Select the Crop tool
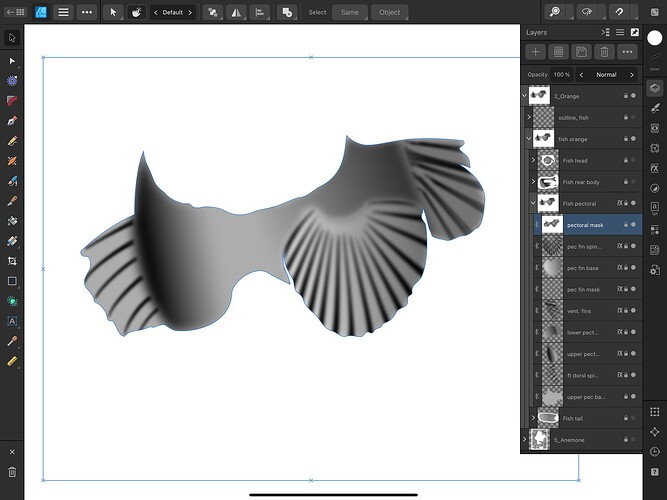 (12, 261)
